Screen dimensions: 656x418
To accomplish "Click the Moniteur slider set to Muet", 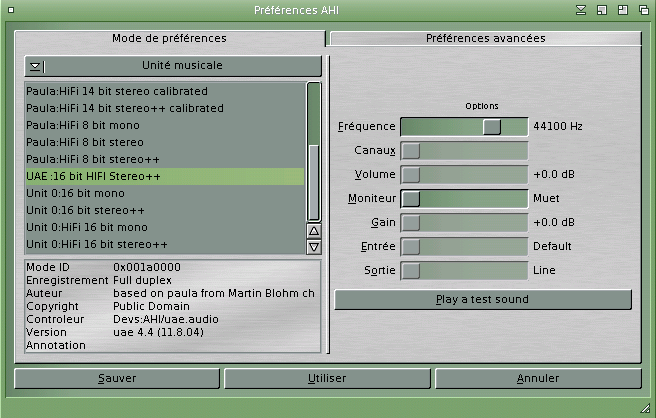I will (x=411, y=199).
